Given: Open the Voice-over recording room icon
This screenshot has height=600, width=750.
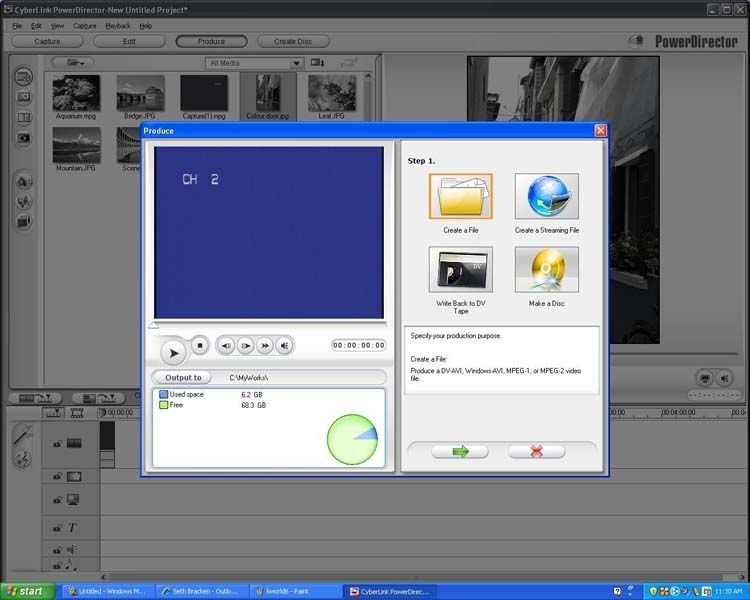Looking at the screenshot, I should pos(23,201).
